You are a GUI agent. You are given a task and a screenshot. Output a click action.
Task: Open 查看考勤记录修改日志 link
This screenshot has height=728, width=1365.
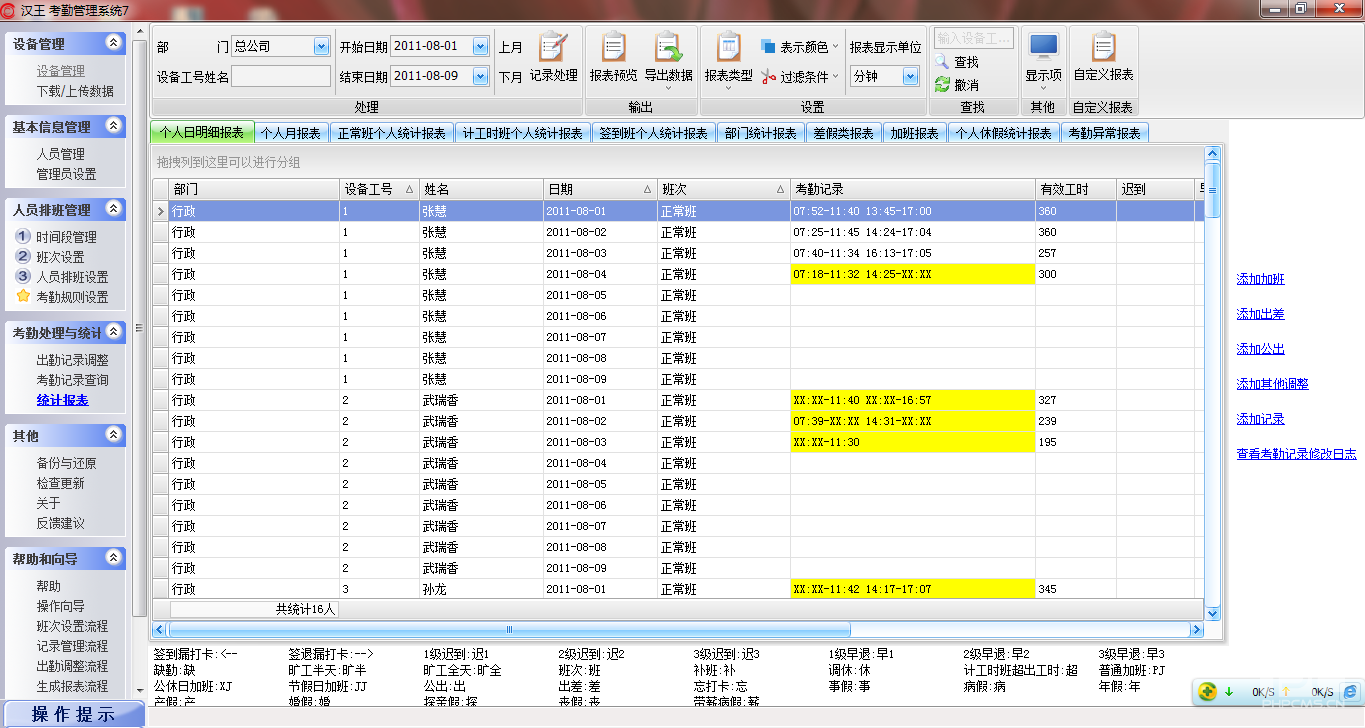[1296, 454]
